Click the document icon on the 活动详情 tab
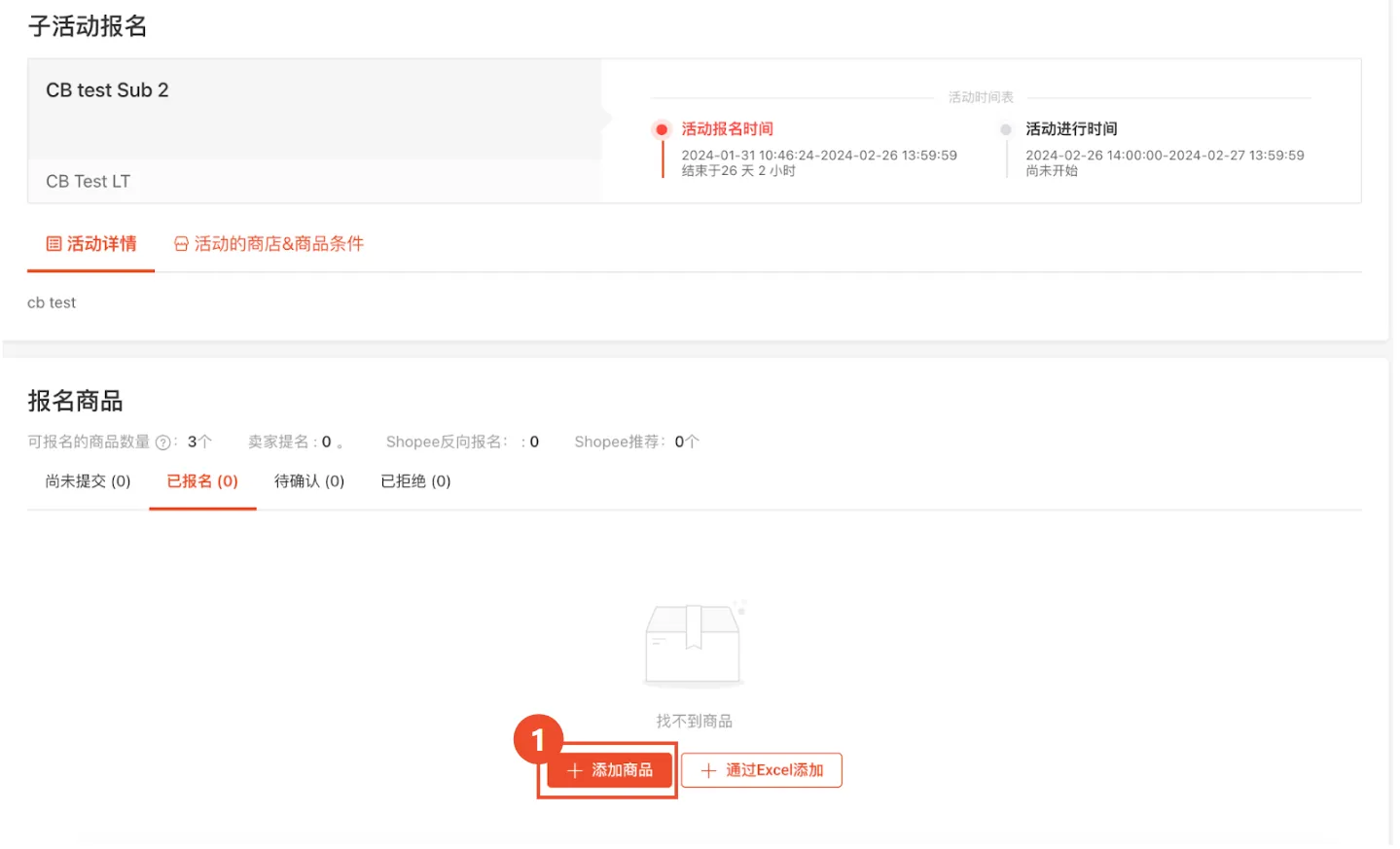 [55, 243]
